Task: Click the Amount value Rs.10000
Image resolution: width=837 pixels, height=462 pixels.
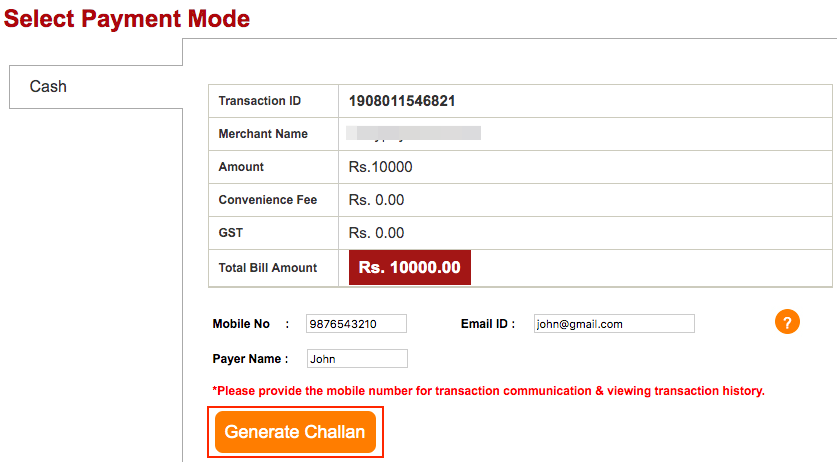Action: [380, 167]
